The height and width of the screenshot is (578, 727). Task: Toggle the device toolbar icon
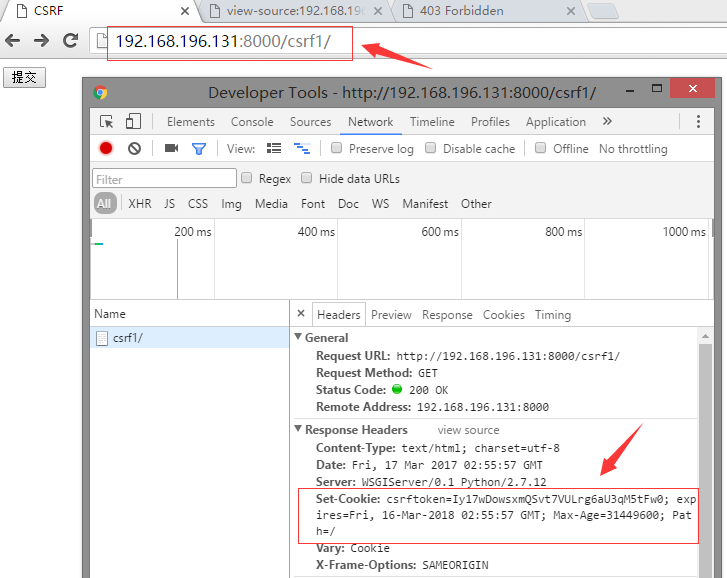[133, 122]
